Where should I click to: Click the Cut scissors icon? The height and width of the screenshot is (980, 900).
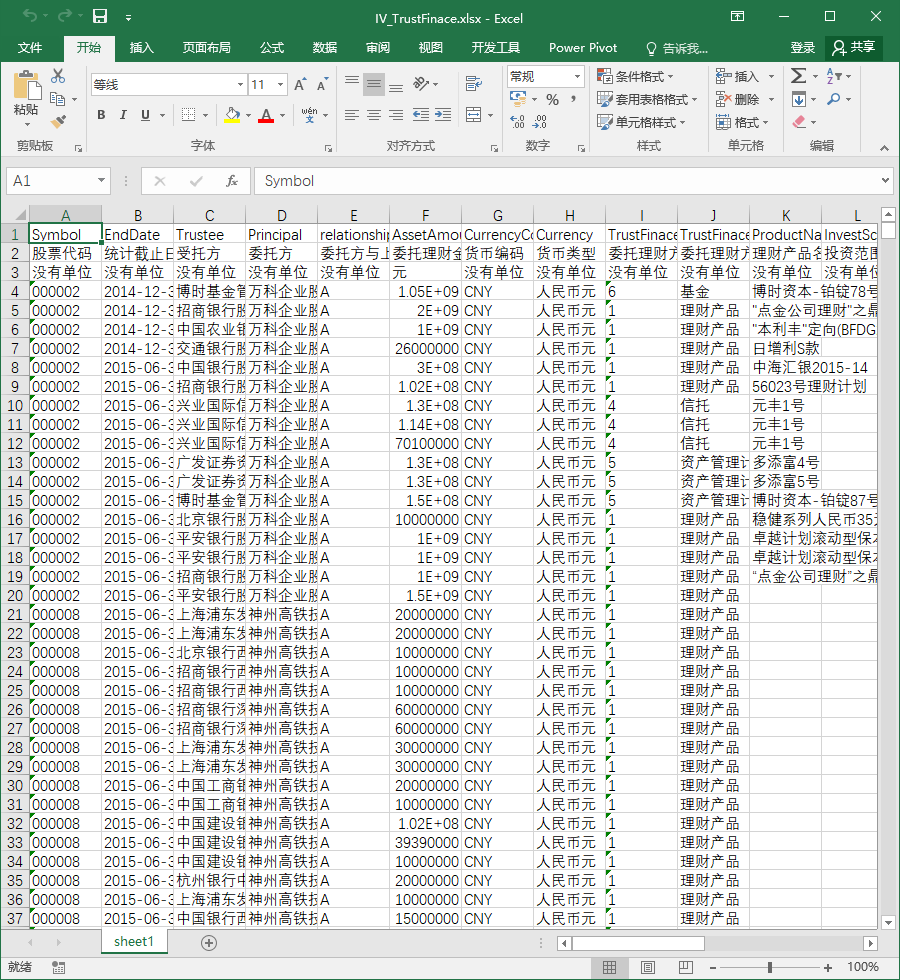[x=58, y=76]
